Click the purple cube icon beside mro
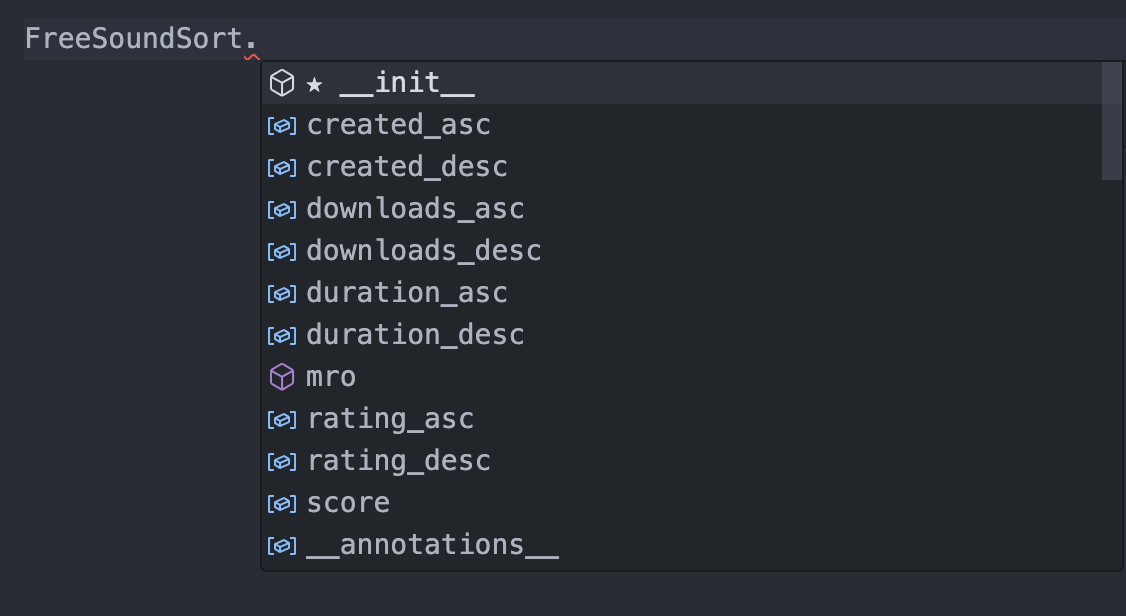1126x616 pixels. click(x=282, y=377)
